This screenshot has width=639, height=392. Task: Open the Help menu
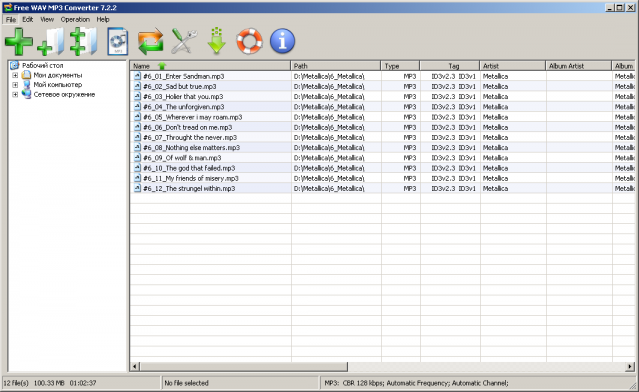(x=103, y=20)
